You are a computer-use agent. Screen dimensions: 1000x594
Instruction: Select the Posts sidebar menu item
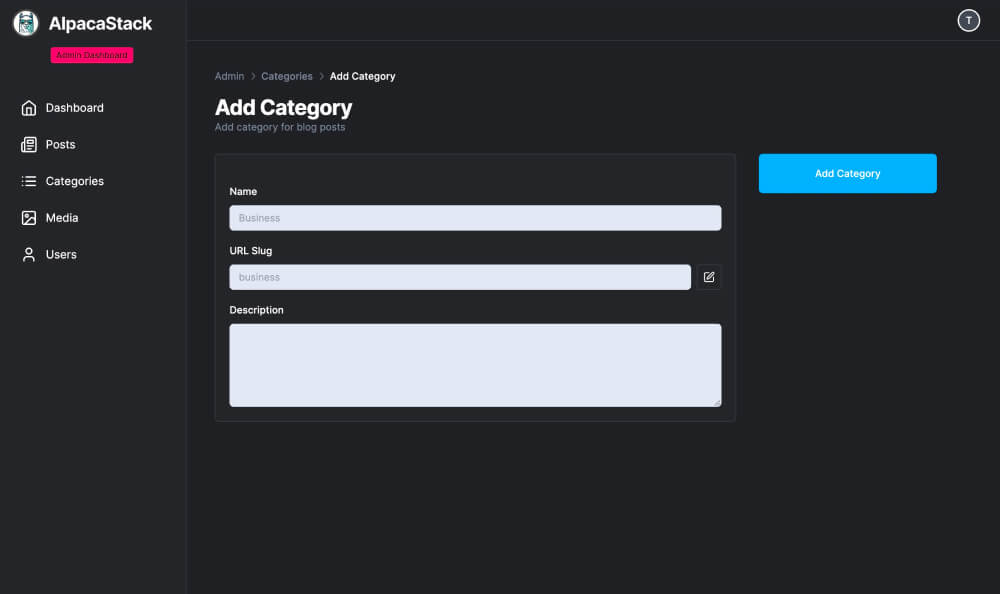click(60, 144)
